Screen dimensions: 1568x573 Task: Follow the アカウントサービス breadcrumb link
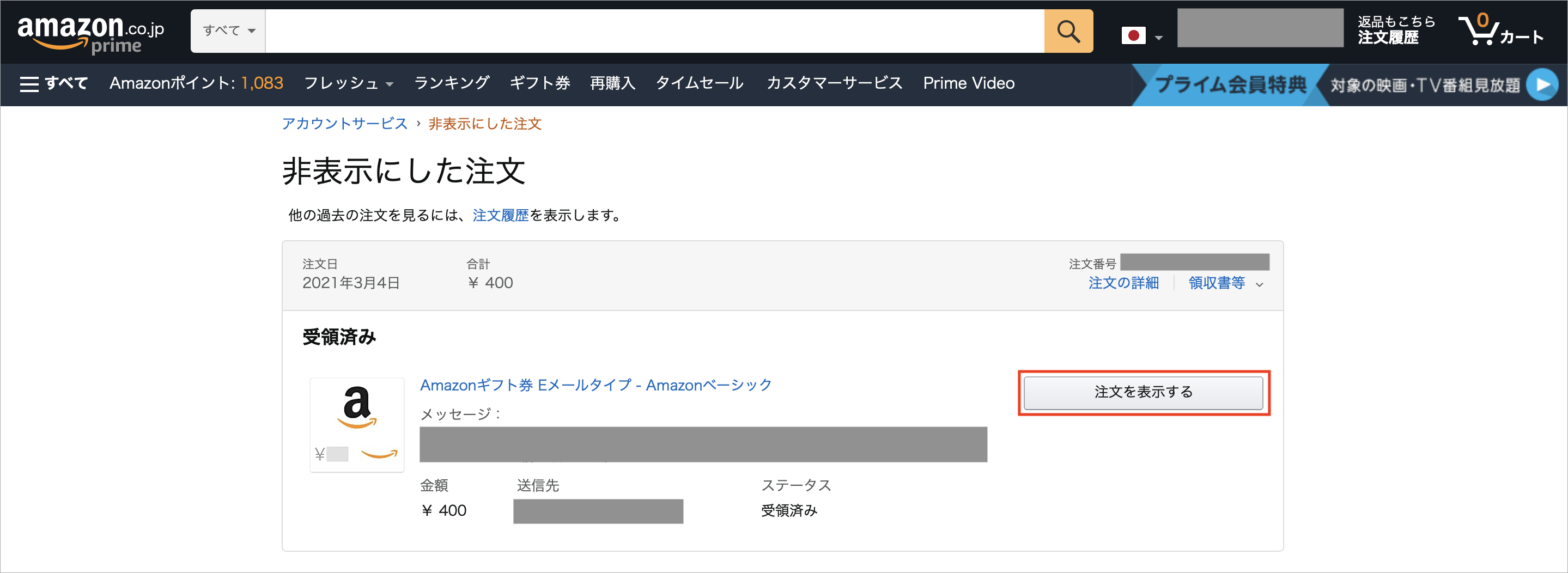(x=344, y=124)
